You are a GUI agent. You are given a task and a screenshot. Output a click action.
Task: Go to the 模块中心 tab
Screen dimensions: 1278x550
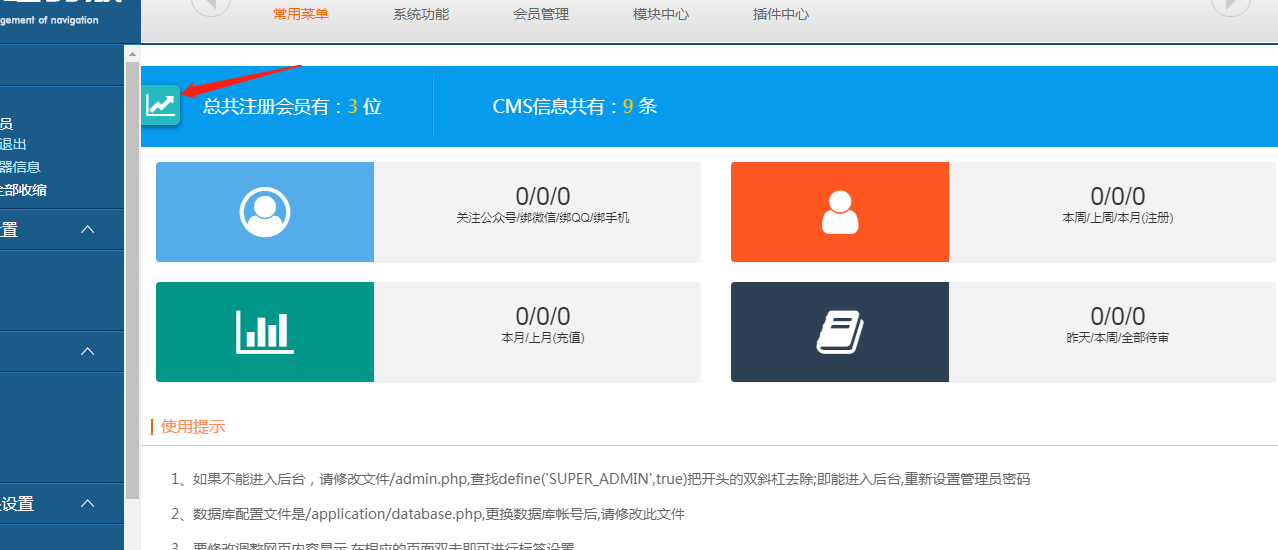(661, 14)
